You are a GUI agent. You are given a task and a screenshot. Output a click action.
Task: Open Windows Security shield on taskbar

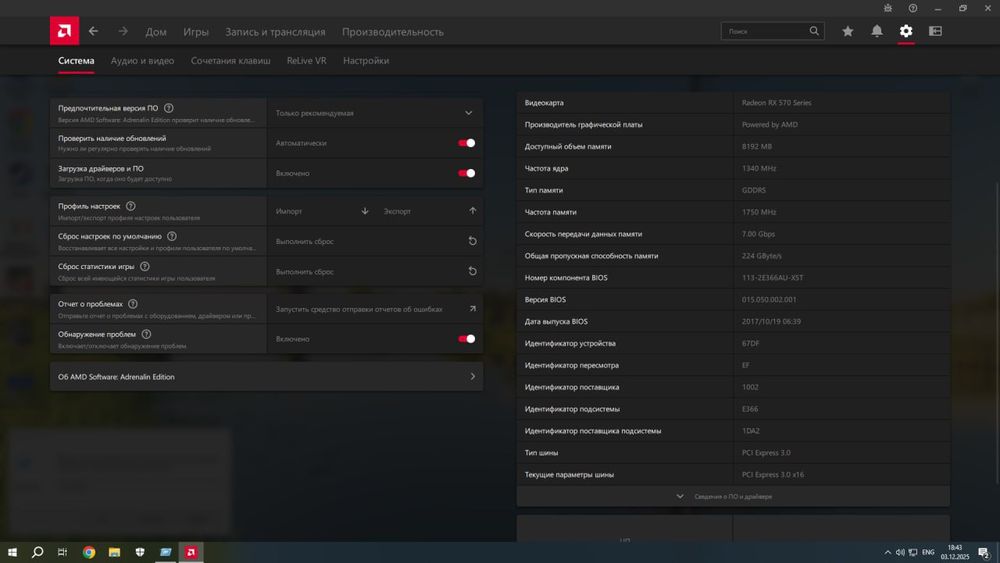pos(140,552)
